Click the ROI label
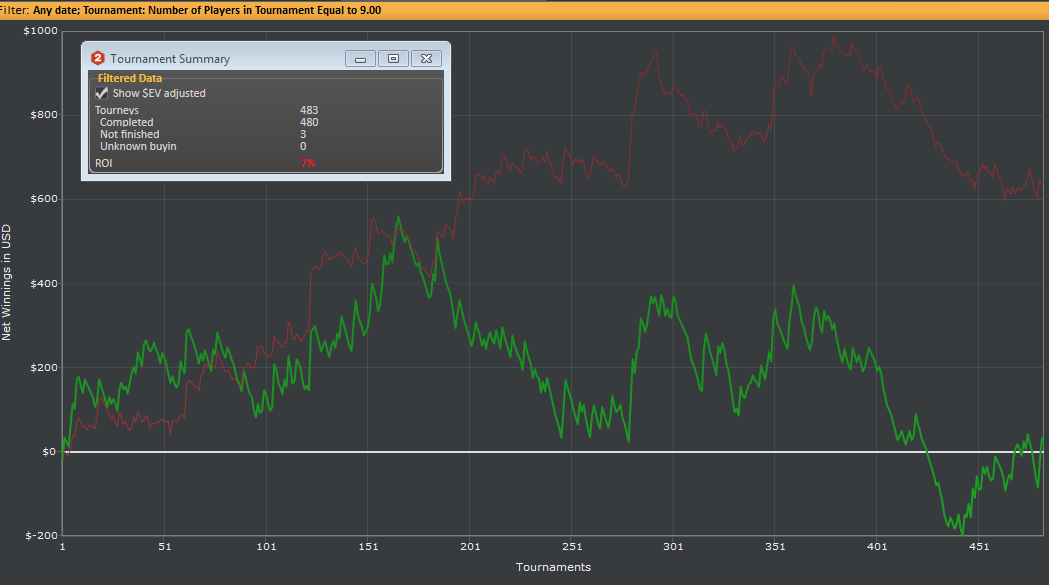The height and width of the screenshot is (585, 1049). click(x=104, y=163)
